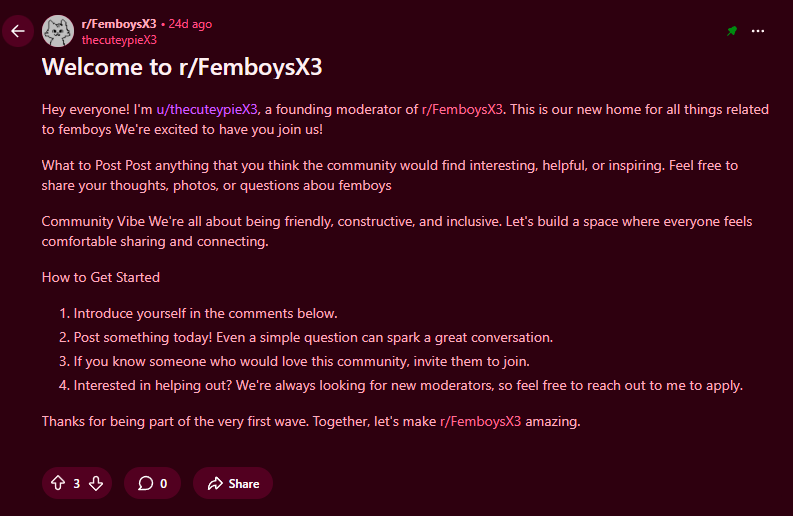Click the "24d ago" post timestamp
This screenshot has height=516, width=793.
click(x=190, y=24)
